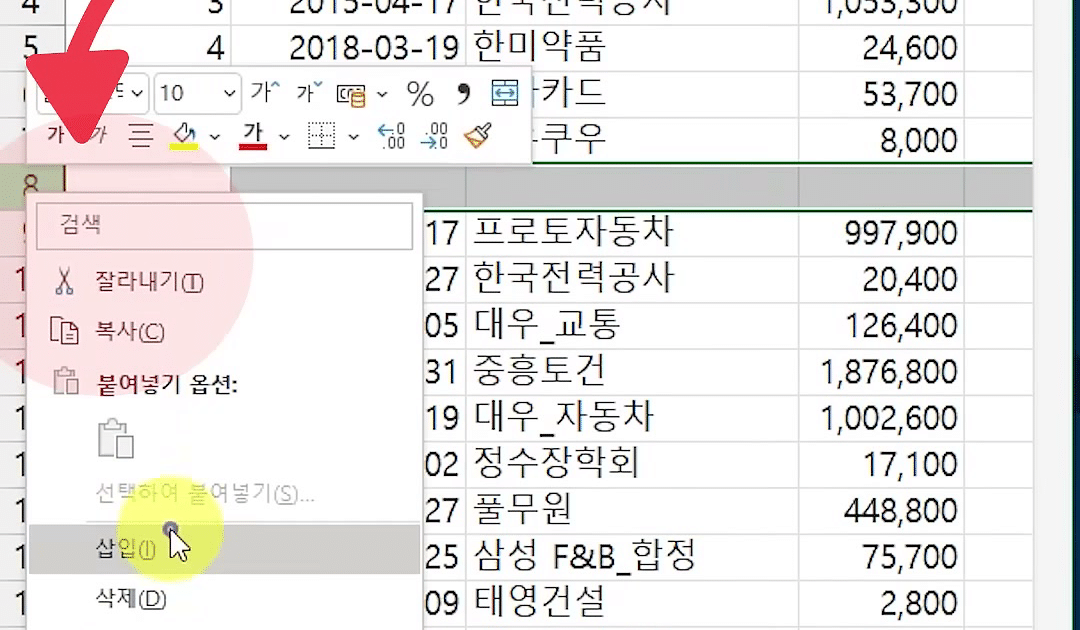Select the 53,700 amount cell
1080x630 pixels.
pyautogui.click(x=881, y=94)
